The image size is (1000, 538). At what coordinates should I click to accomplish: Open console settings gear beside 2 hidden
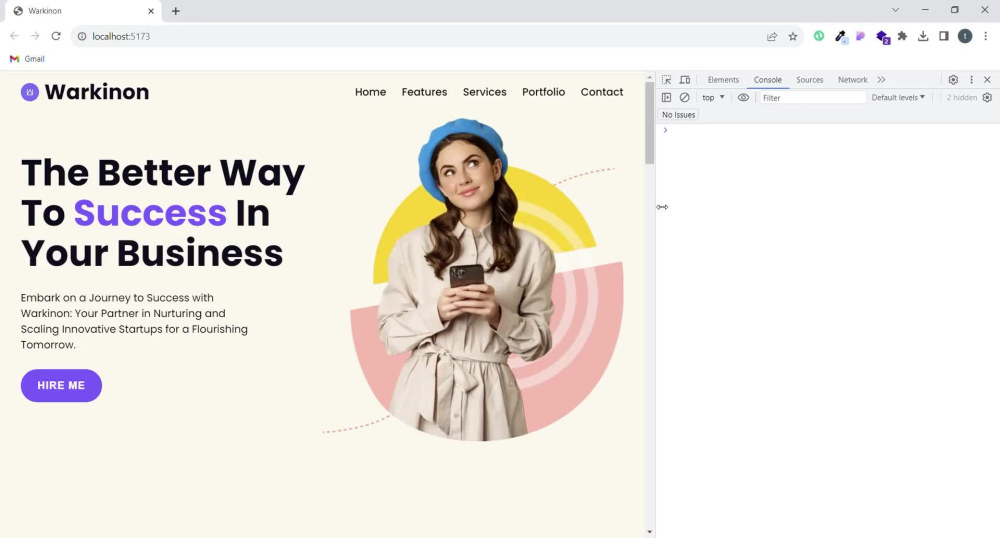[987, 98]
